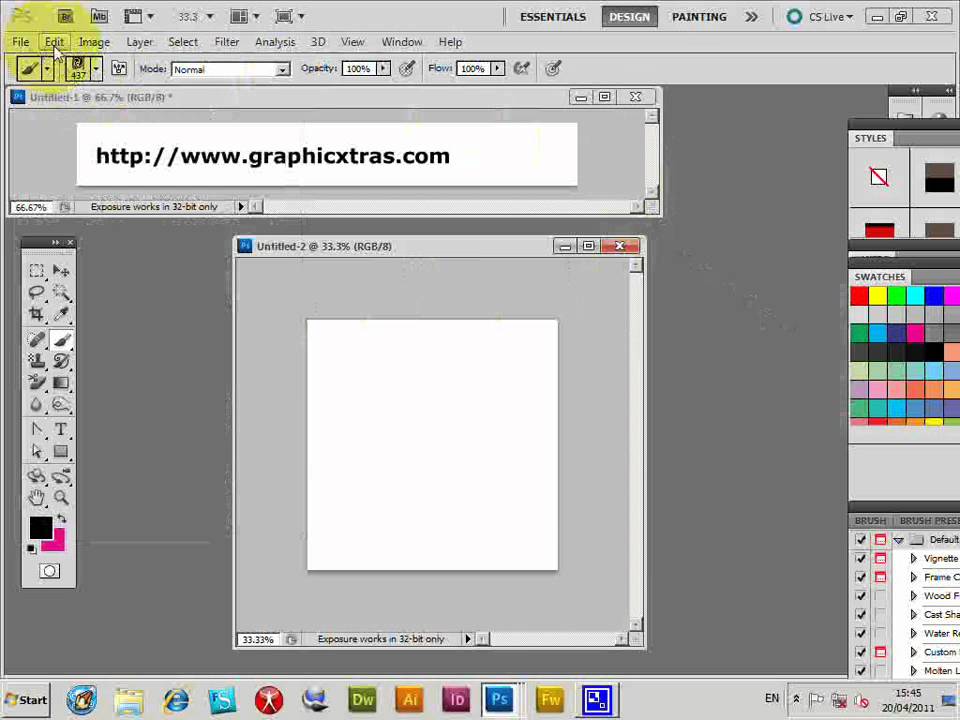Select the 3D Rotate tool
960x720 pixels.
36,476
